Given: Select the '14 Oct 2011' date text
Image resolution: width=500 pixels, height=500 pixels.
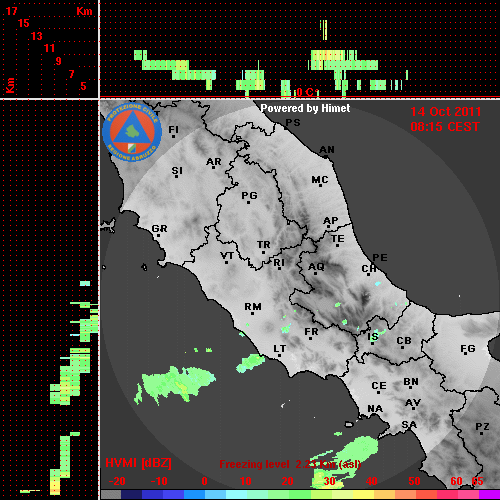Looking at the screenshot, I should coord(446,112).
